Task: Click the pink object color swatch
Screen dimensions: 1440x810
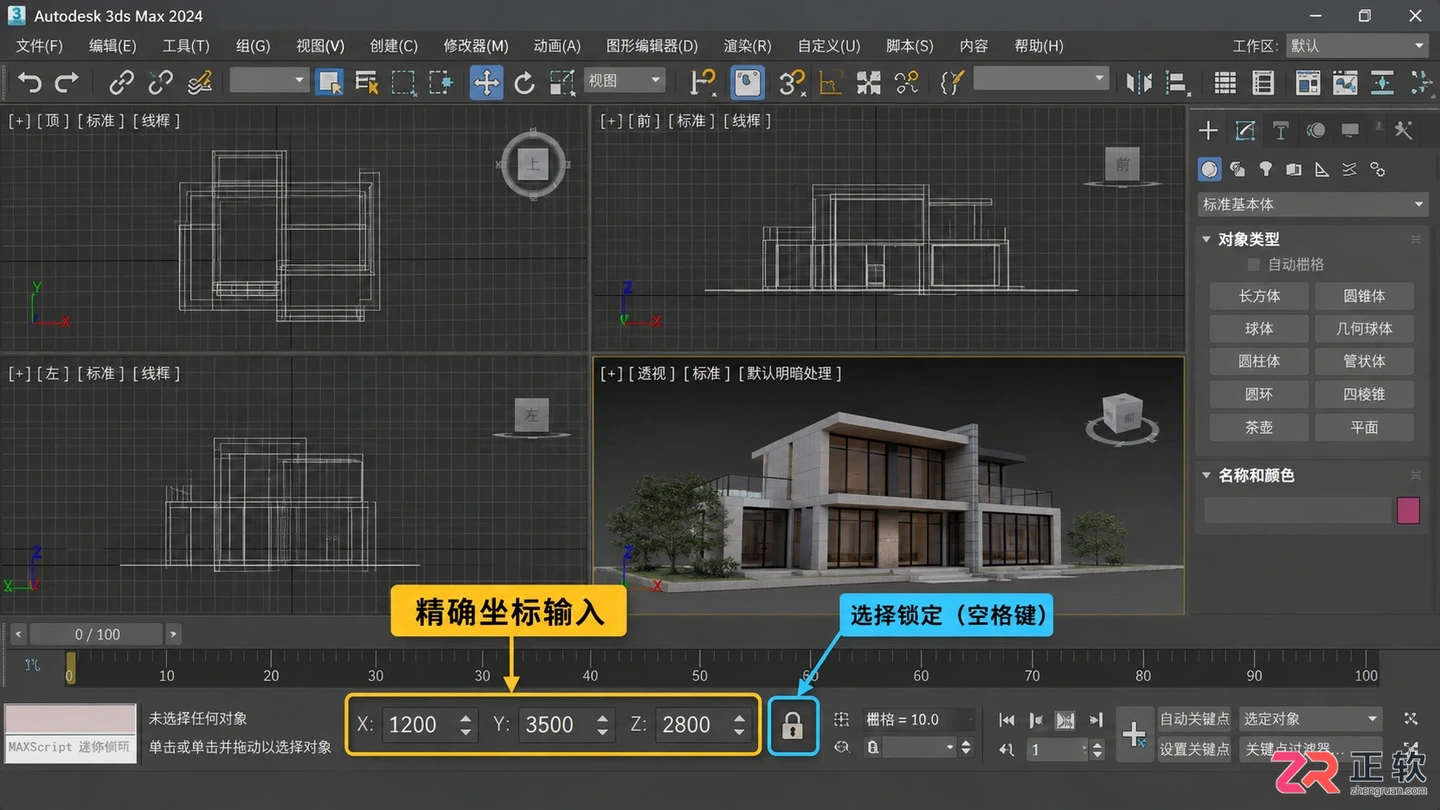Action: coord(1408,510)
